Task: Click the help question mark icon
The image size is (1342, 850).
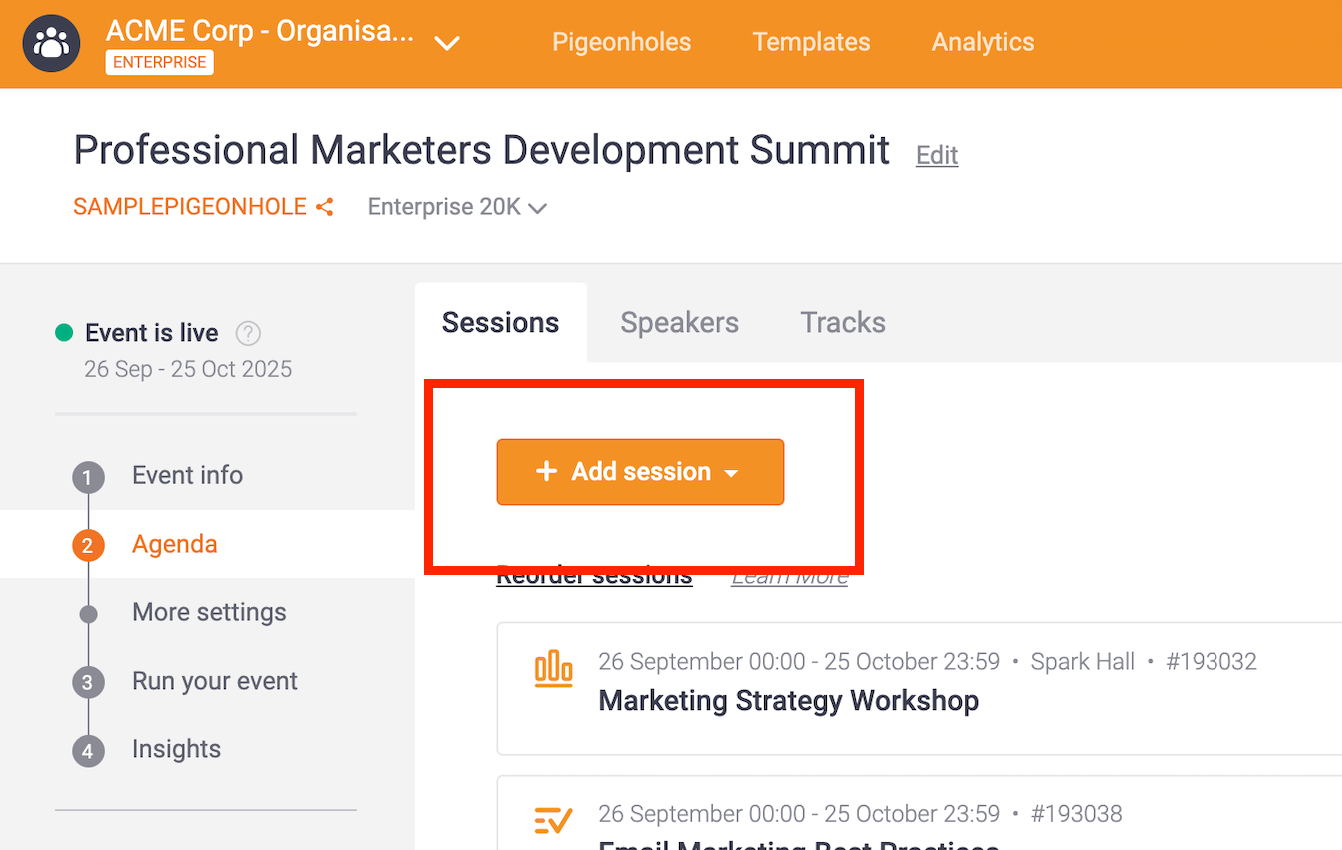Action: point(248,333)
